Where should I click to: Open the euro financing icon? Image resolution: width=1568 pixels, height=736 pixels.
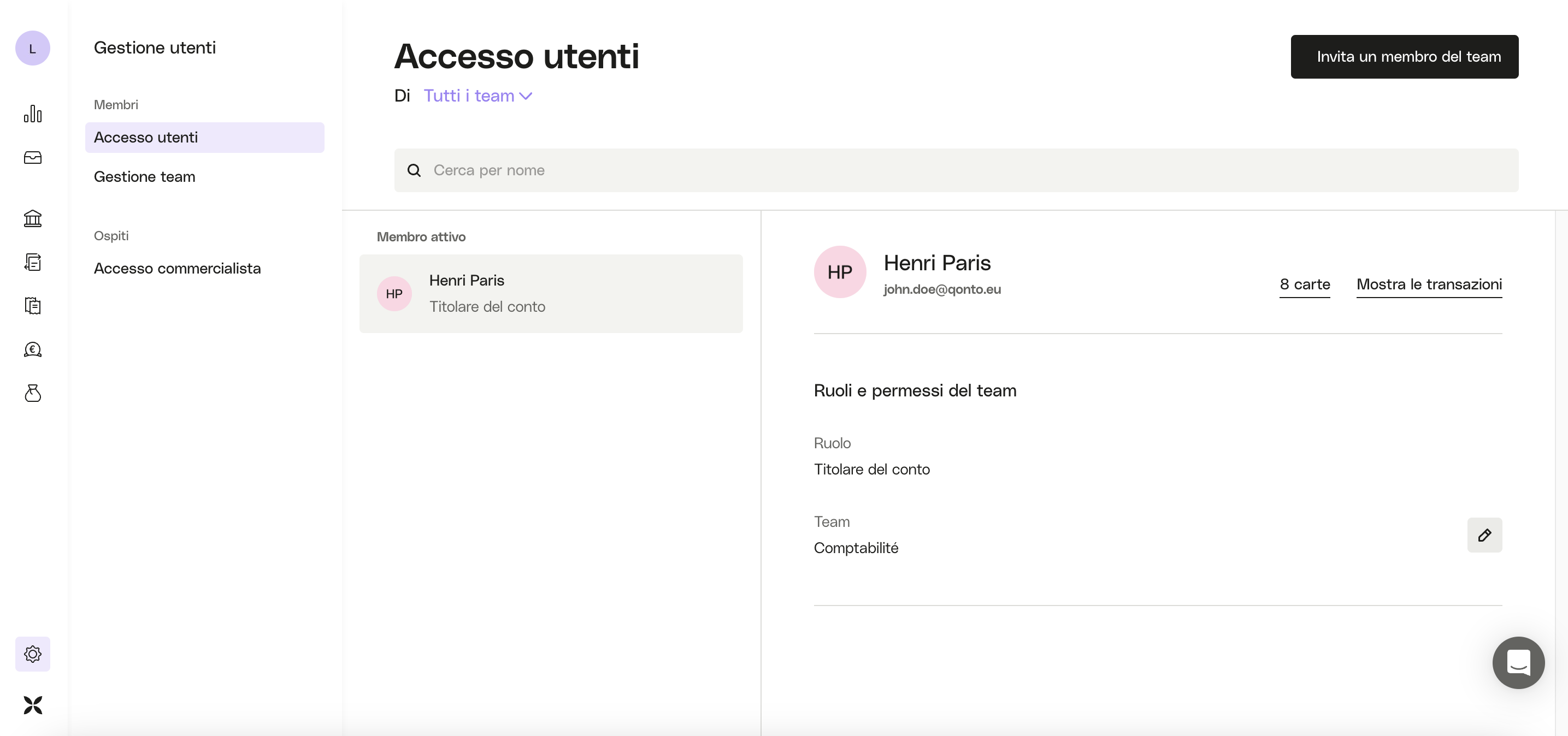pos(33,349)
